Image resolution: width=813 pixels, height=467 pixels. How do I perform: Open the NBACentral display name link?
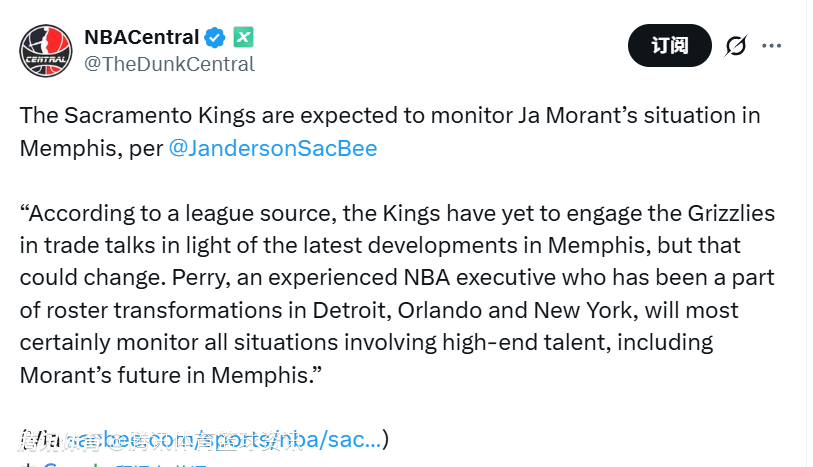click(141, 38)
